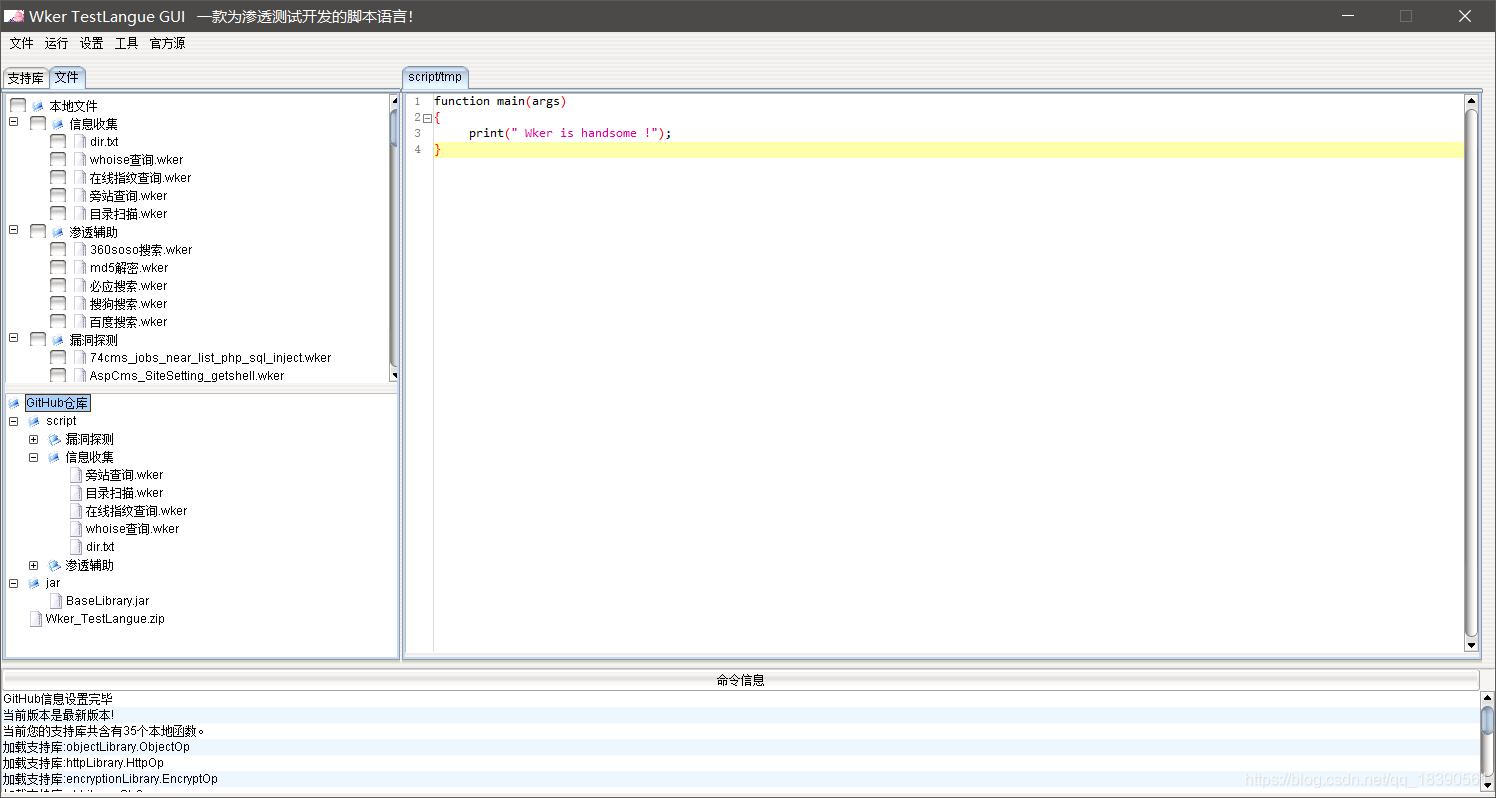Image resolution: width=1496 pixels, height=798 pixels.
Task: Collapse the GitHub script folder
Action: click(x=14, y=421)
